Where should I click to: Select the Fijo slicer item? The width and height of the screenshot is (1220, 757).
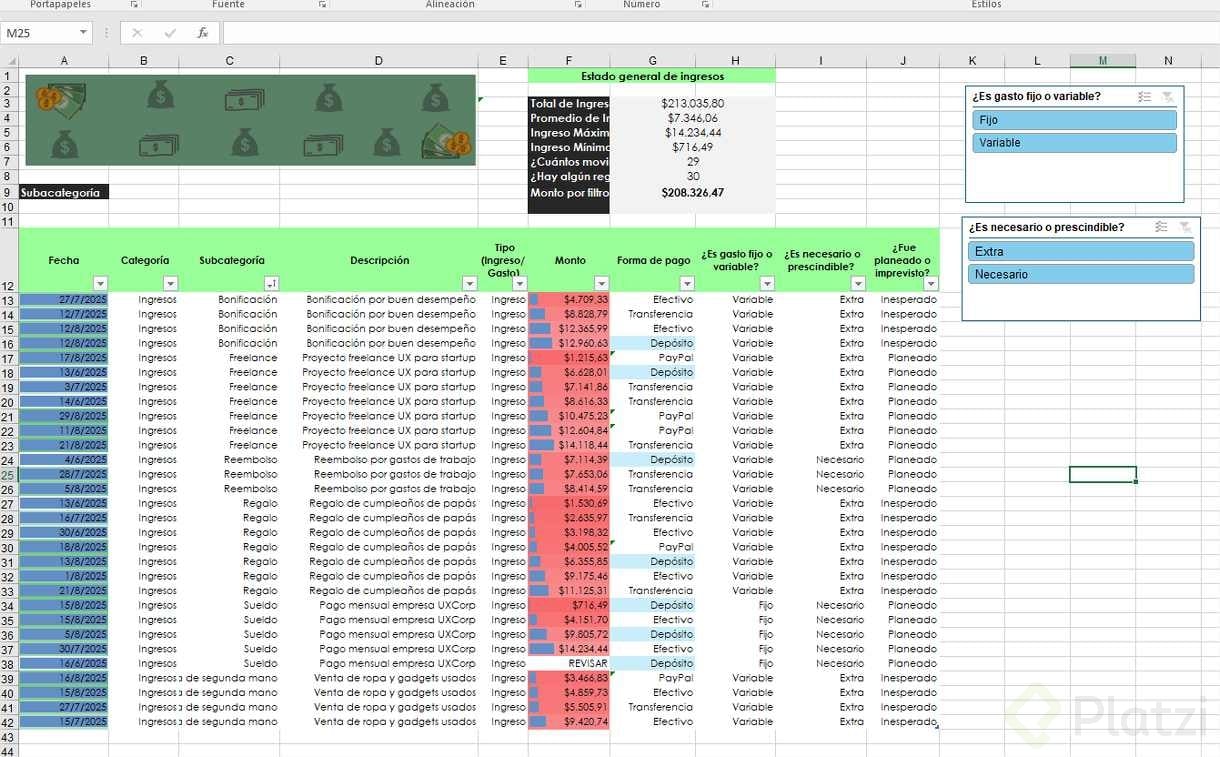(1074, 120)
